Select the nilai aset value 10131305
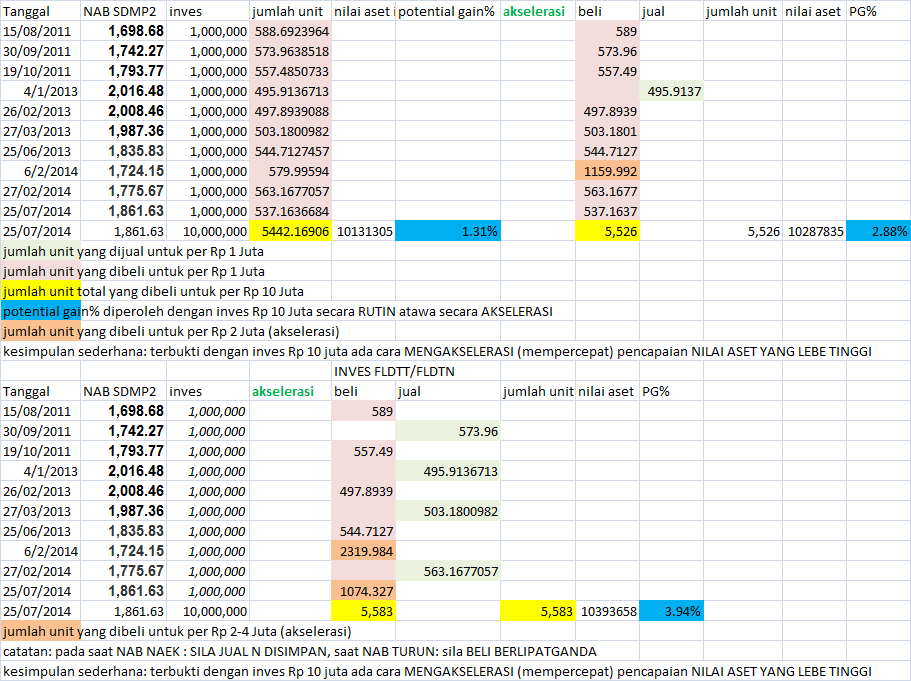Screen dimensions: 911x681 point(364,231)
